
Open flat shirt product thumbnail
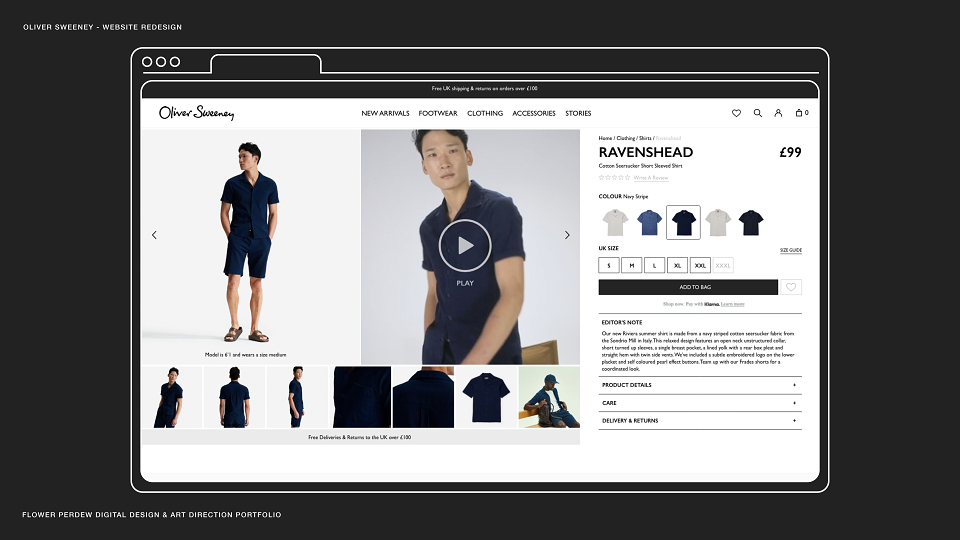[487, 397]
